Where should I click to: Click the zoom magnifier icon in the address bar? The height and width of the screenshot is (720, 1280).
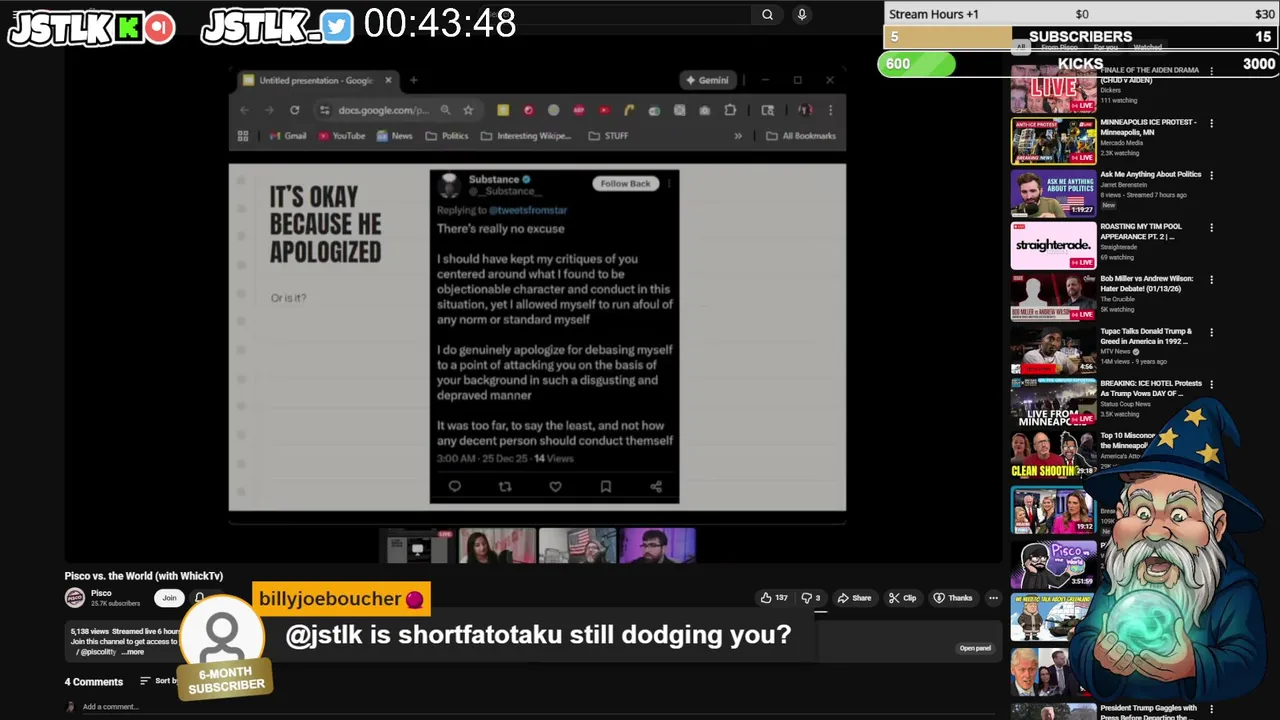[445, 110]
